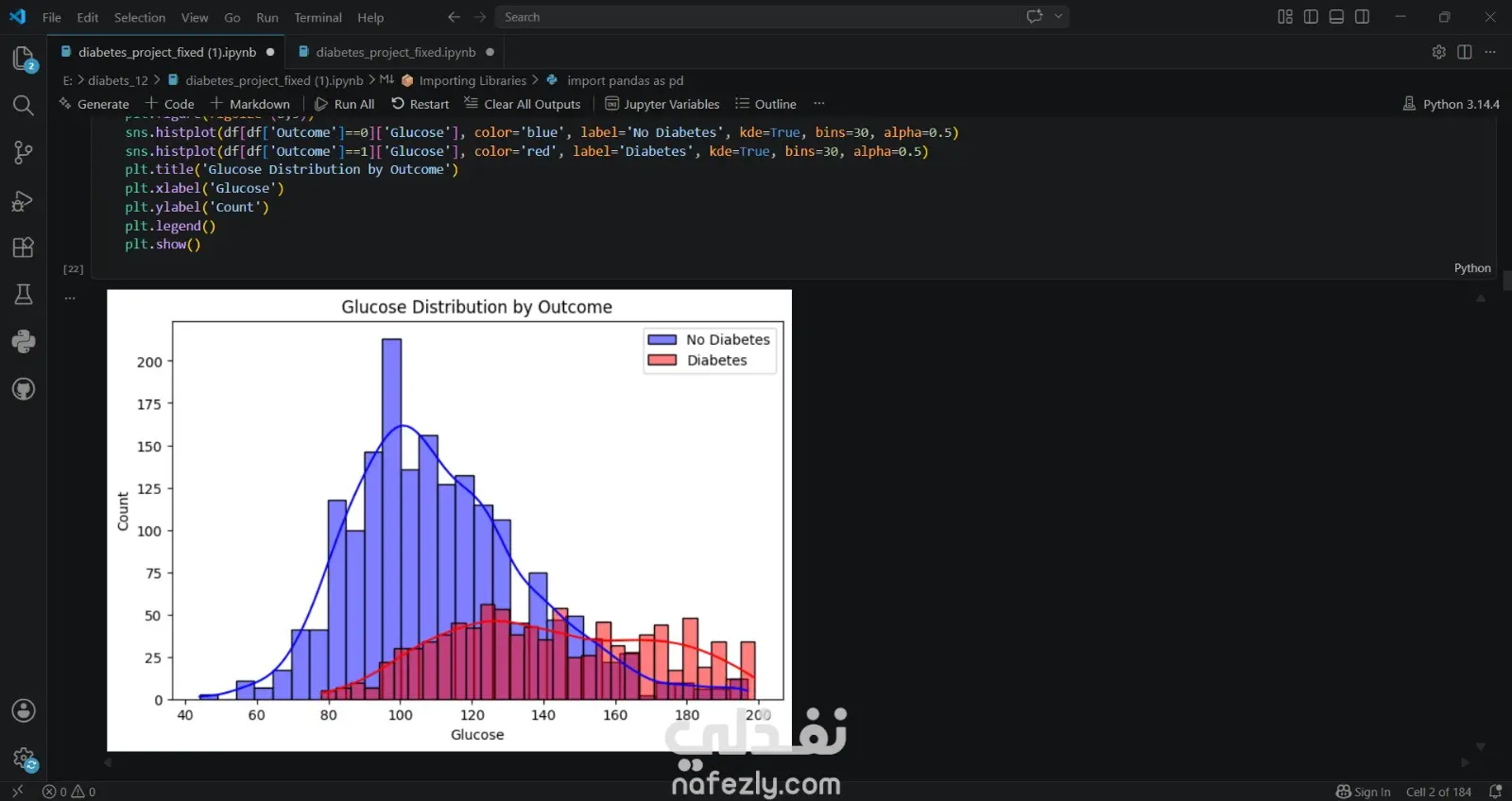Open the Search view in activity bar
This screenshot has width=1512, height=801.
point(23,105)
